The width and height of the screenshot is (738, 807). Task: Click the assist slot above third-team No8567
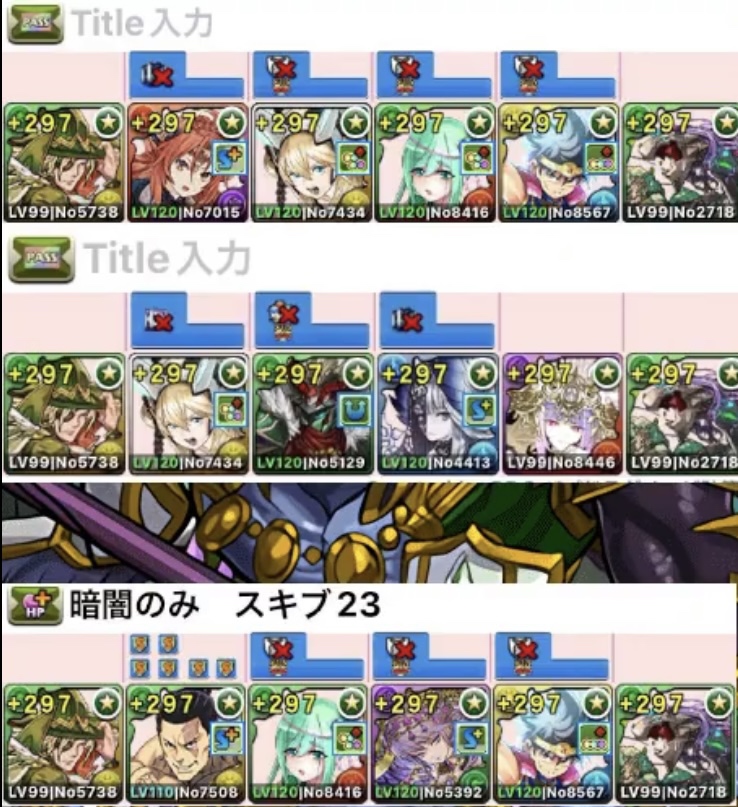552,656
